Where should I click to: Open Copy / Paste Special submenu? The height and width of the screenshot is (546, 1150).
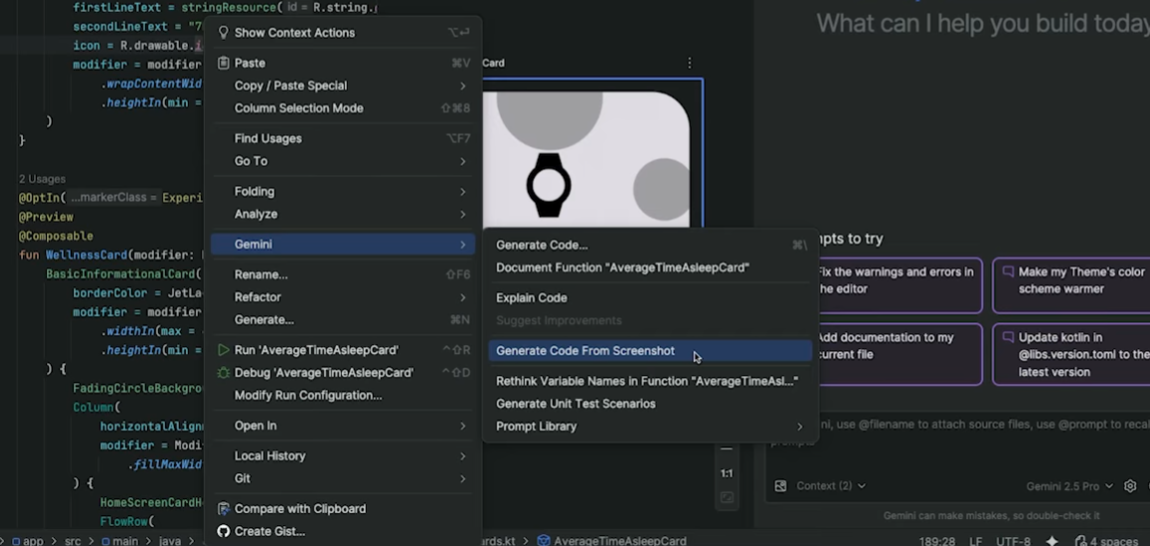pos(343,86)
